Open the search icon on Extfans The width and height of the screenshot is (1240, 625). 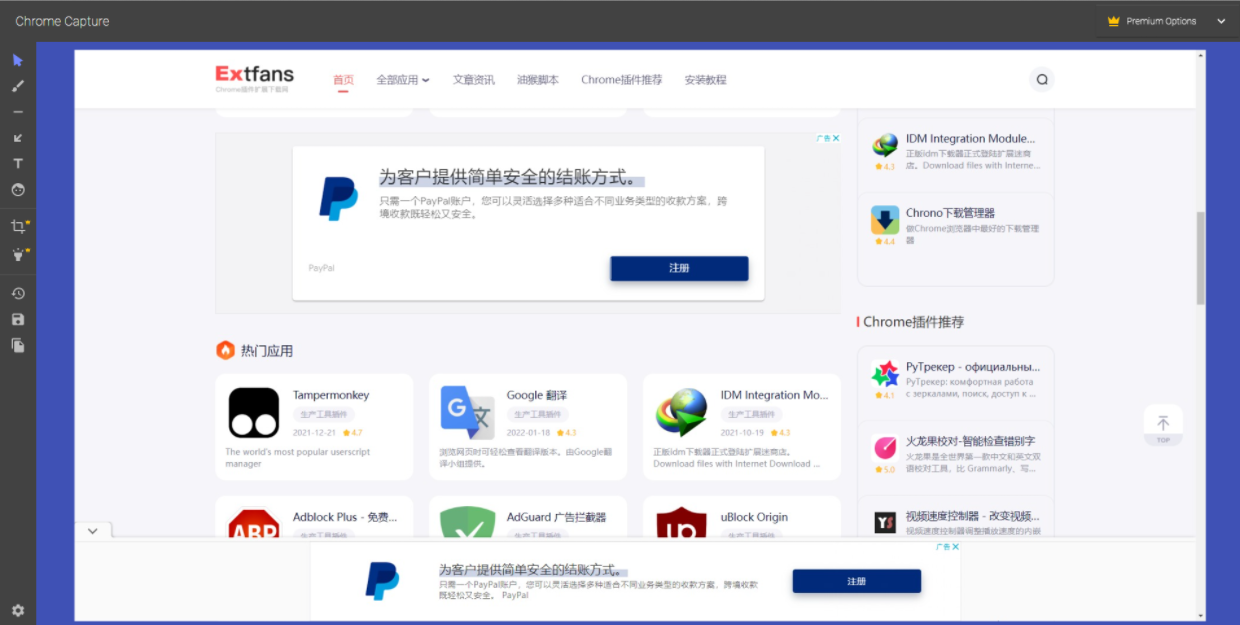(1042, 80)
